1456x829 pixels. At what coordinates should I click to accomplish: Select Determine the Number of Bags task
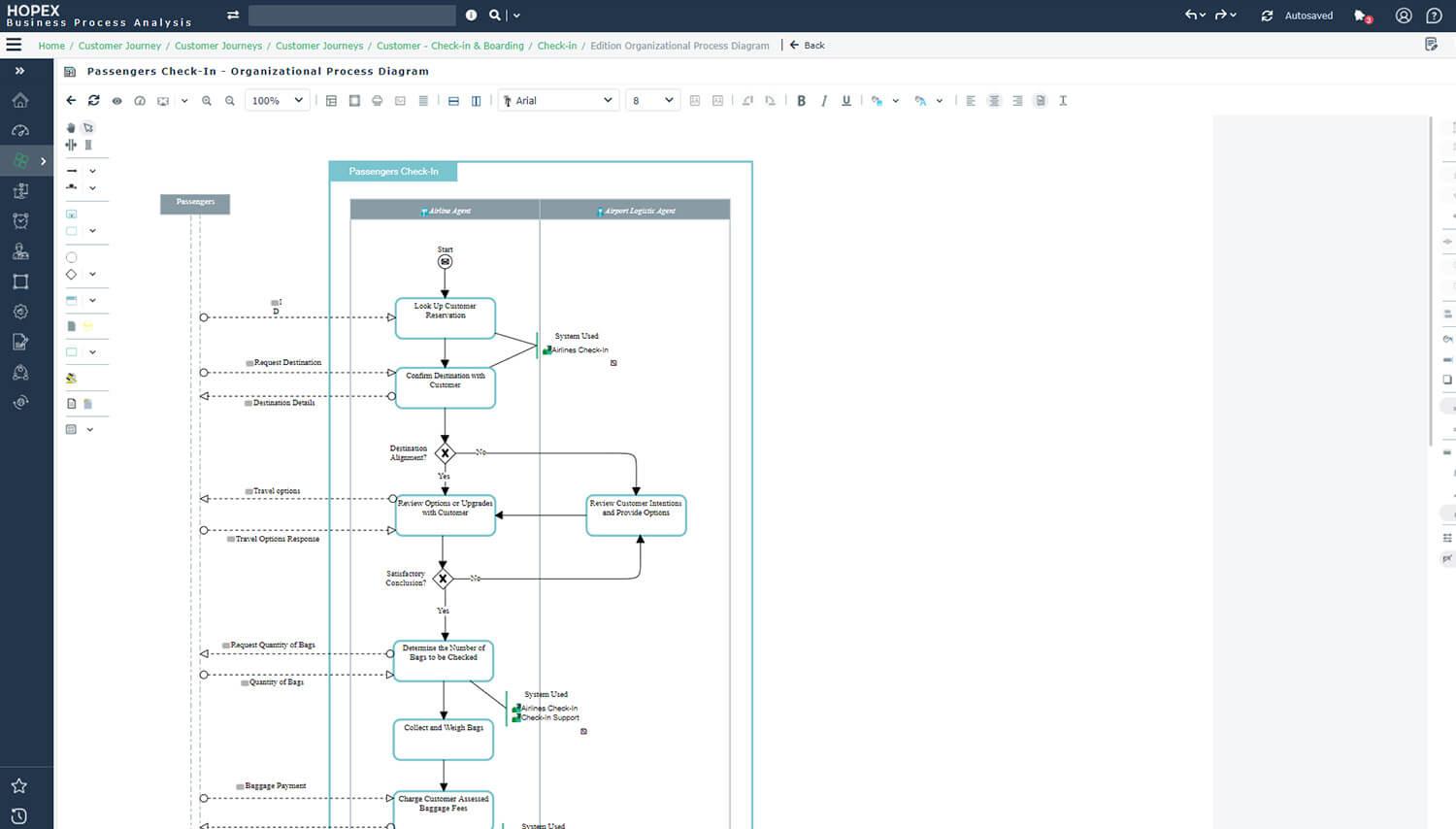click(444, 661)
